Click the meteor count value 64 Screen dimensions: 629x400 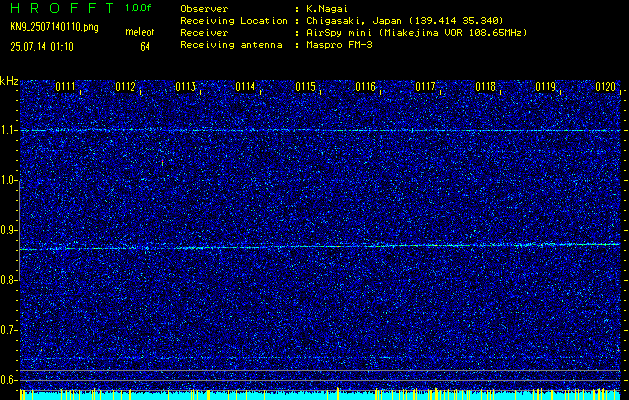[x=145, y=47]
